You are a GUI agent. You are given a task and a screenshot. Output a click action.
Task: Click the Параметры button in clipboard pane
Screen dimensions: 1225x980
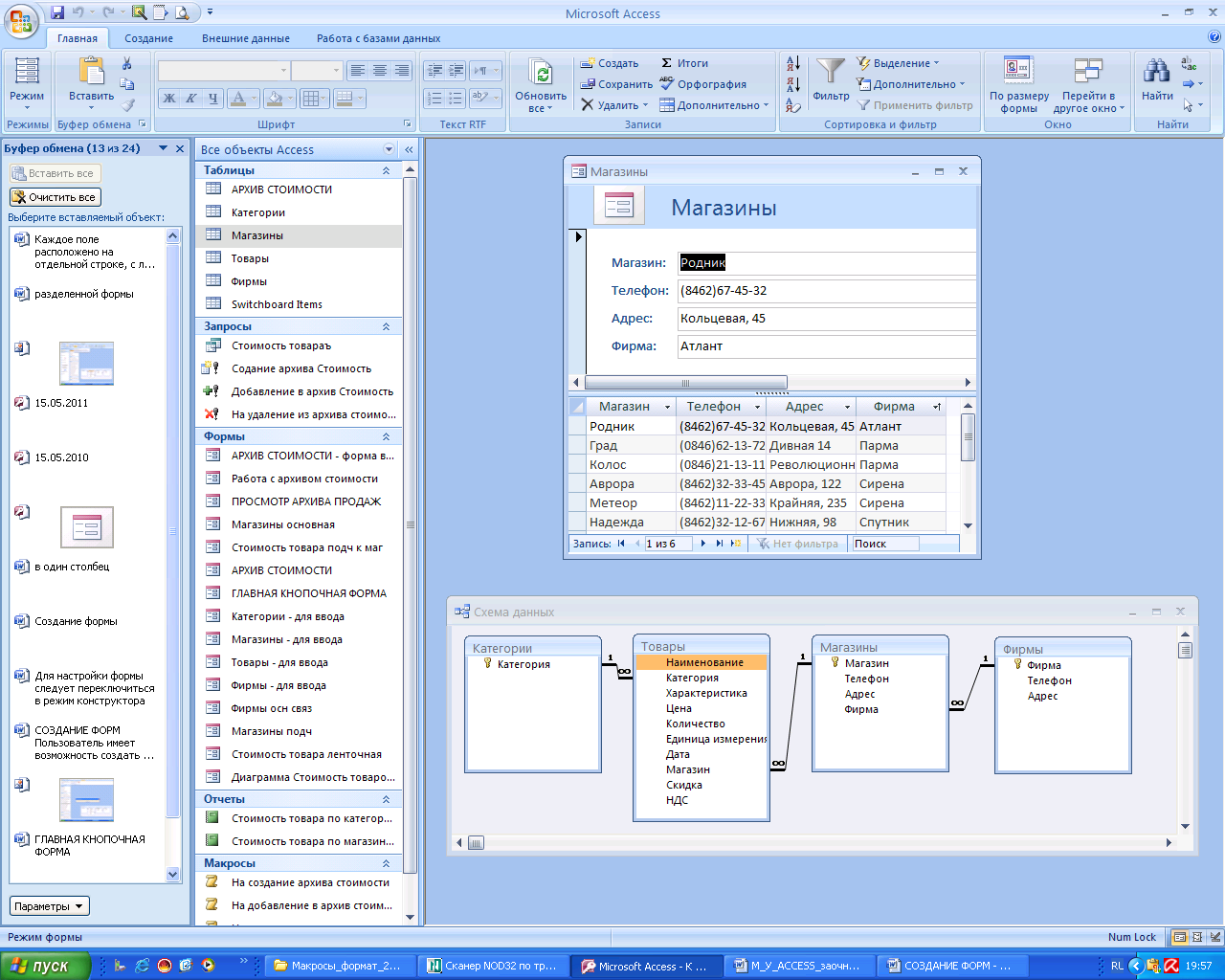[49, 906]
